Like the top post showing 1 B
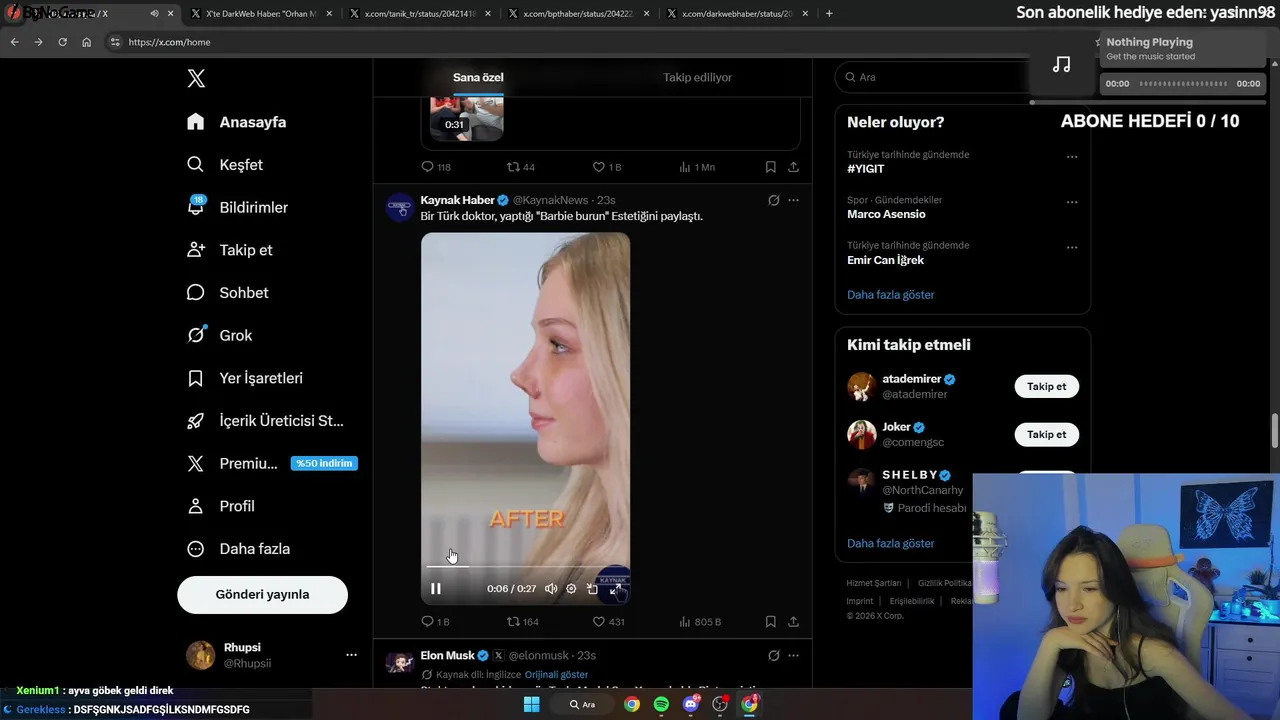Viewport: 1280px width, 720px height. tap(607, 167)
